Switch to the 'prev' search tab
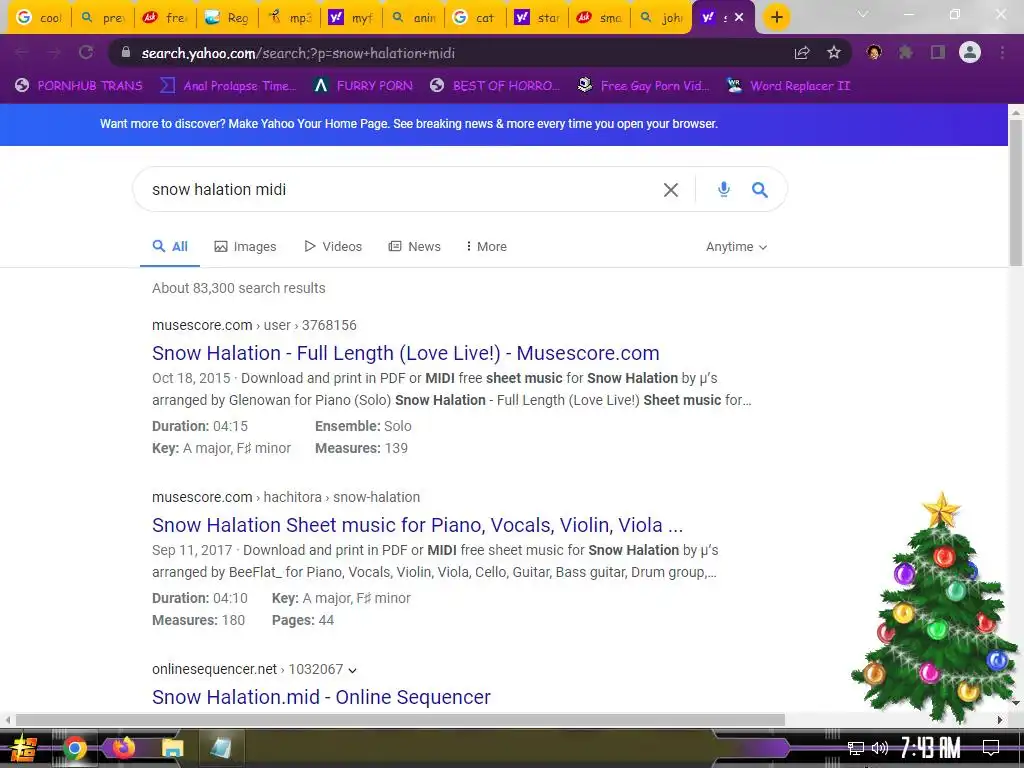The height and width of the screenshot is (768, 1024). [103, 18]
